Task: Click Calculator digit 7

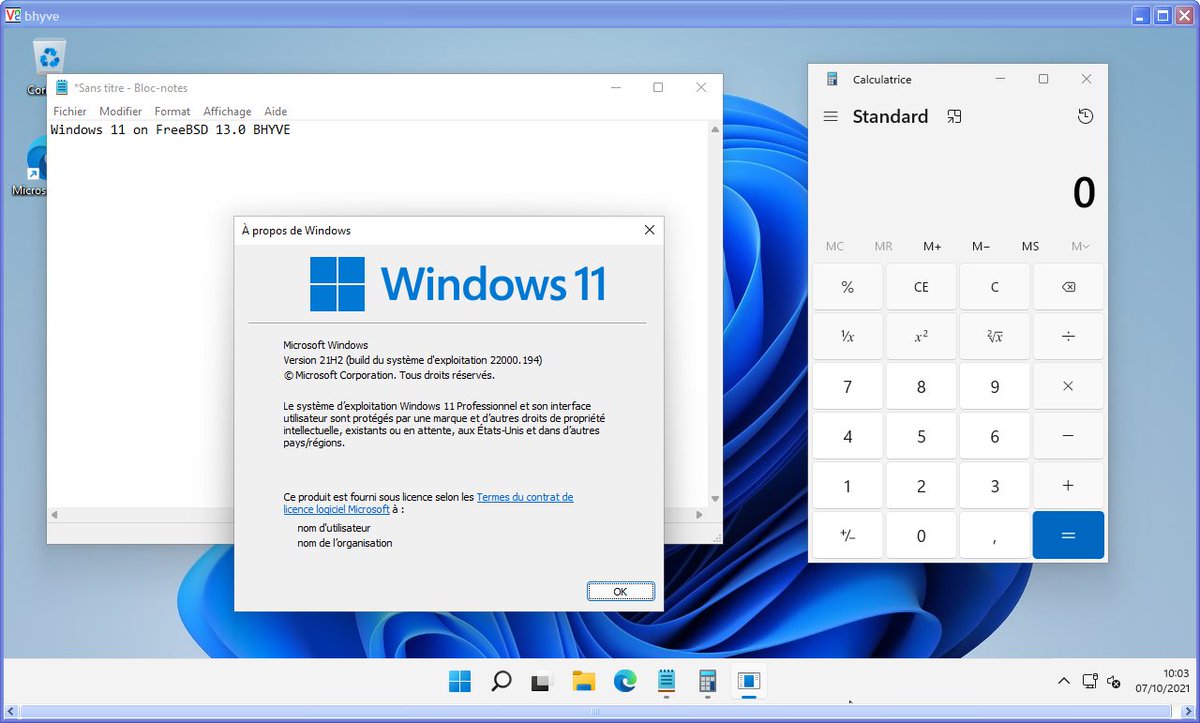Action: [848, 386]
